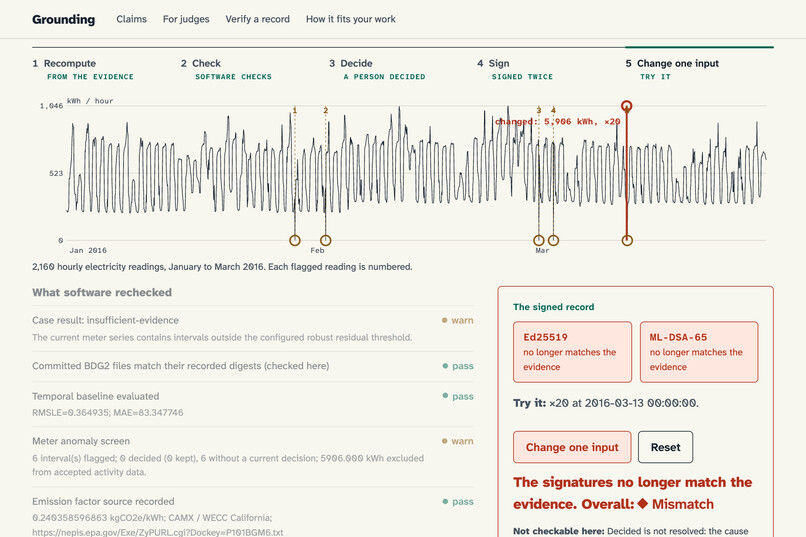Click the red changed-reading circle on baseline
The image size is (806, 537).
627,240
